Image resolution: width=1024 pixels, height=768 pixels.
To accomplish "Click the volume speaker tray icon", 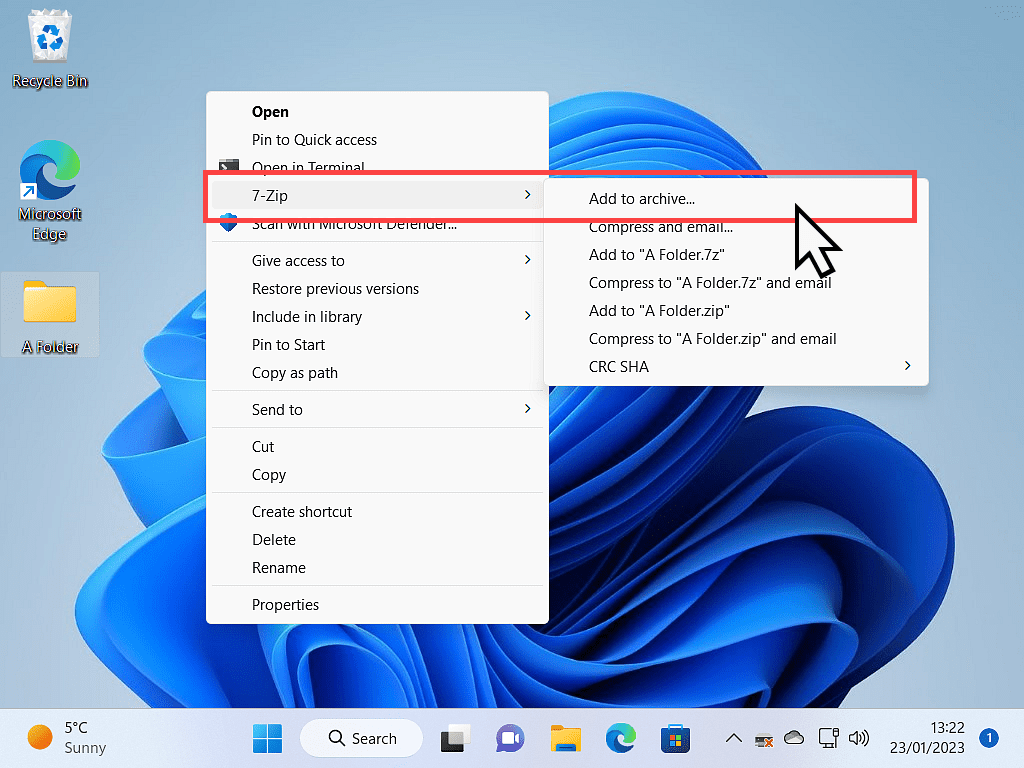I will [859, 739].
